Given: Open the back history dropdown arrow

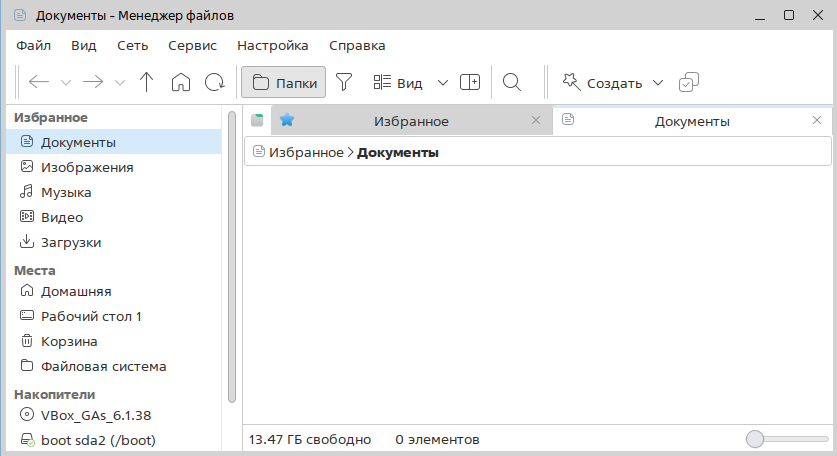Looking at the screenshot, I should click(66, 82).
